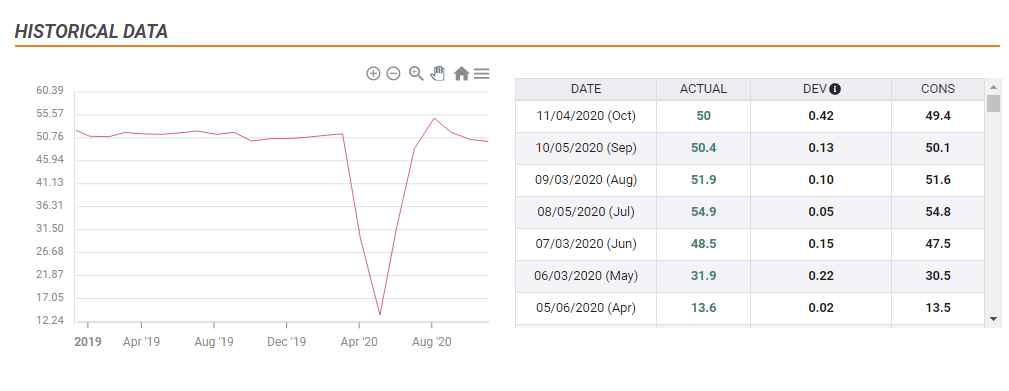Click the CONS column header
The width and height of the screenshot is (1009, 391).
coord(938,89)
